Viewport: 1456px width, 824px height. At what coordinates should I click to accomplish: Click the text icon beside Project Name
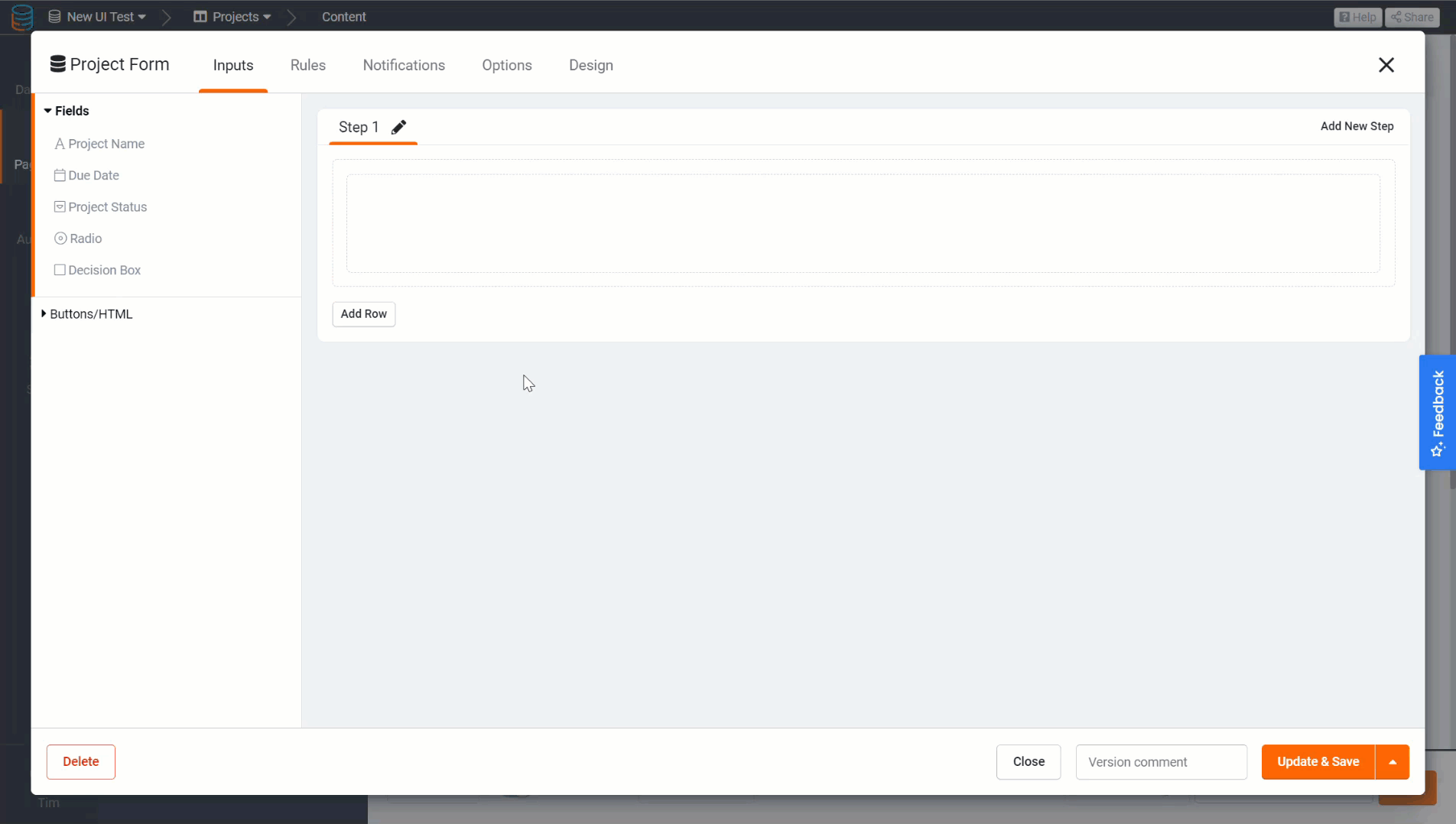60,144
